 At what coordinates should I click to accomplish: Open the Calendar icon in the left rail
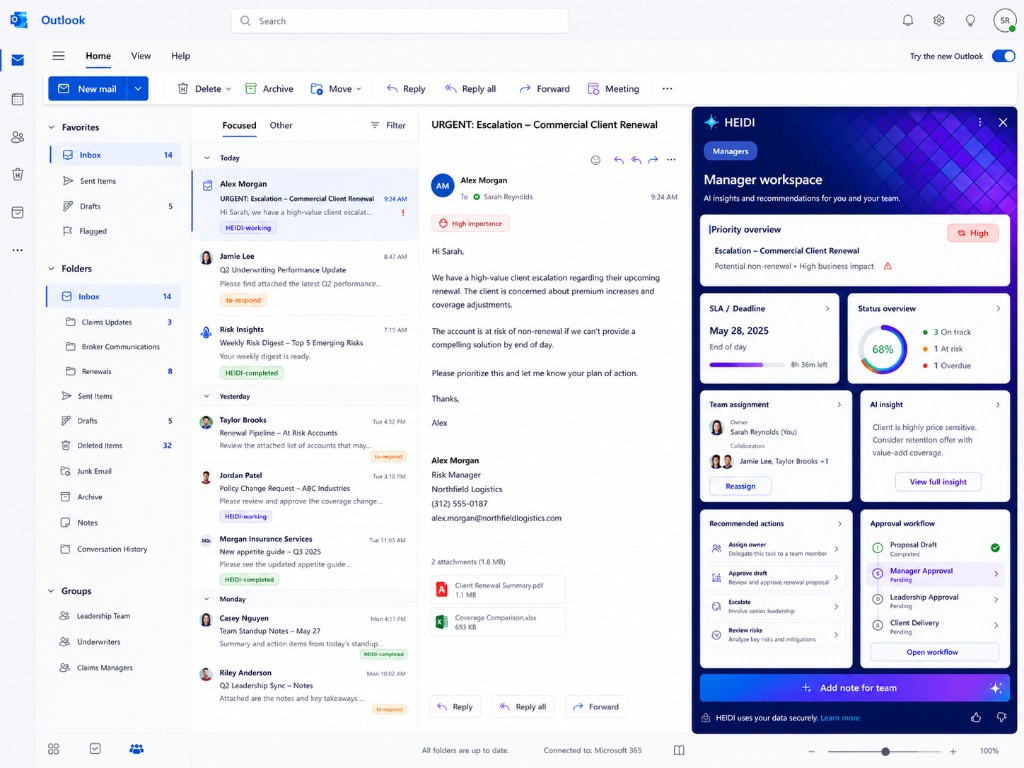pos(18,99)
